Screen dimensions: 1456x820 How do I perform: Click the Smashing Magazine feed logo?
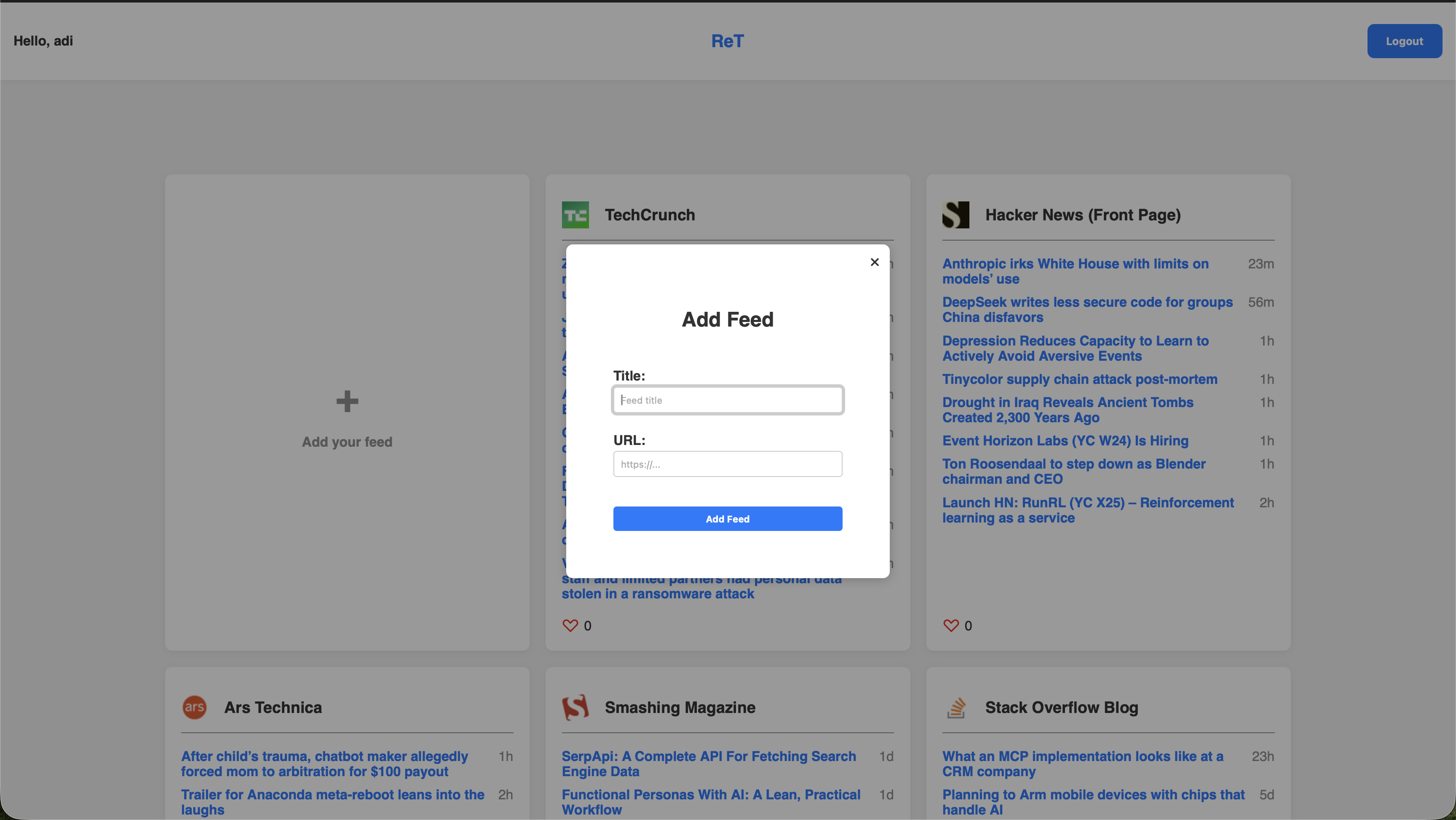coord(575,707)
